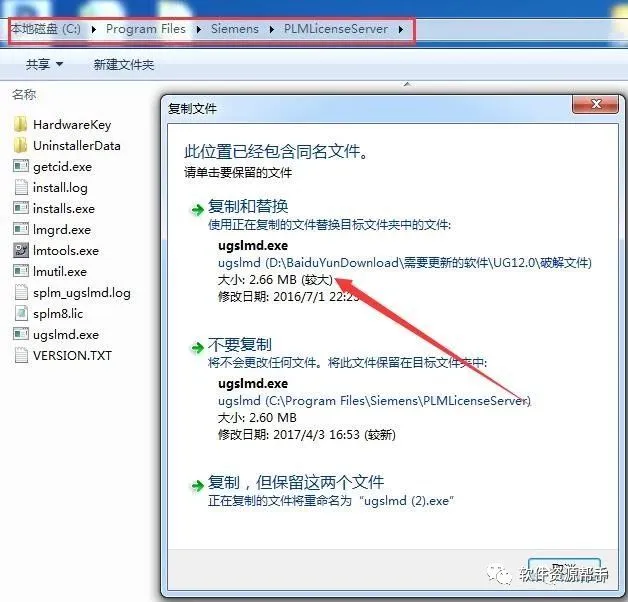628x602 pixels.
Task: Close the 复制文件 dialog
Action: click(596, 105)
